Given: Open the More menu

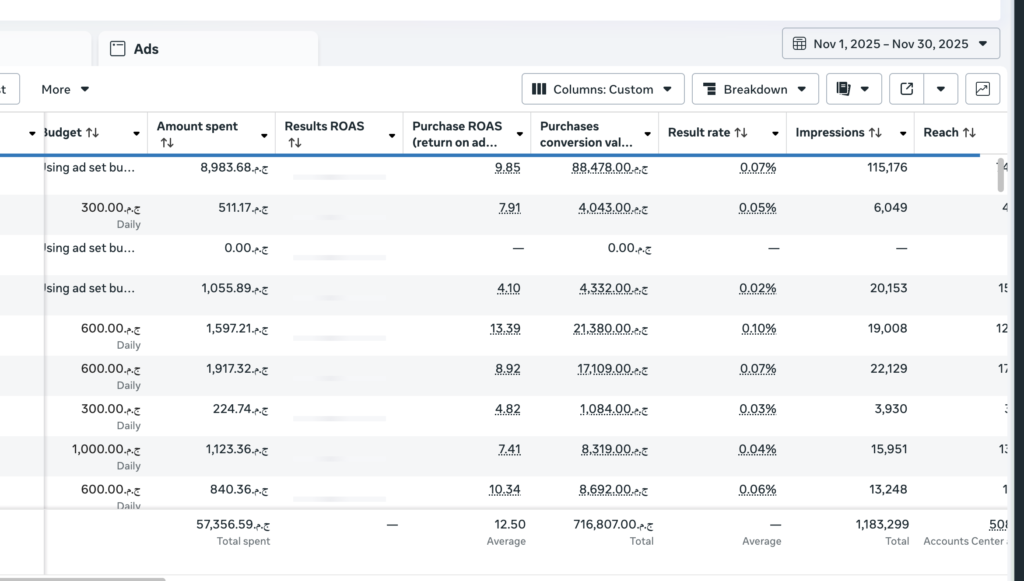Looking at the screenshot, I should (65, 89).
